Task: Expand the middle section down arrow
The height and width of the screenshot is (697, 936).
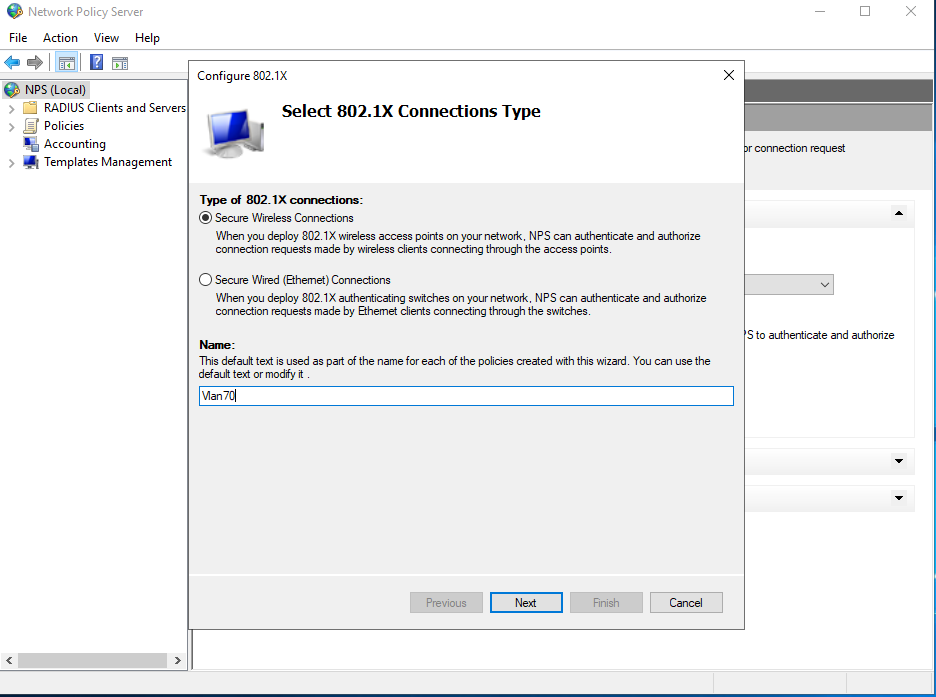Action: (x=899, y=461)
